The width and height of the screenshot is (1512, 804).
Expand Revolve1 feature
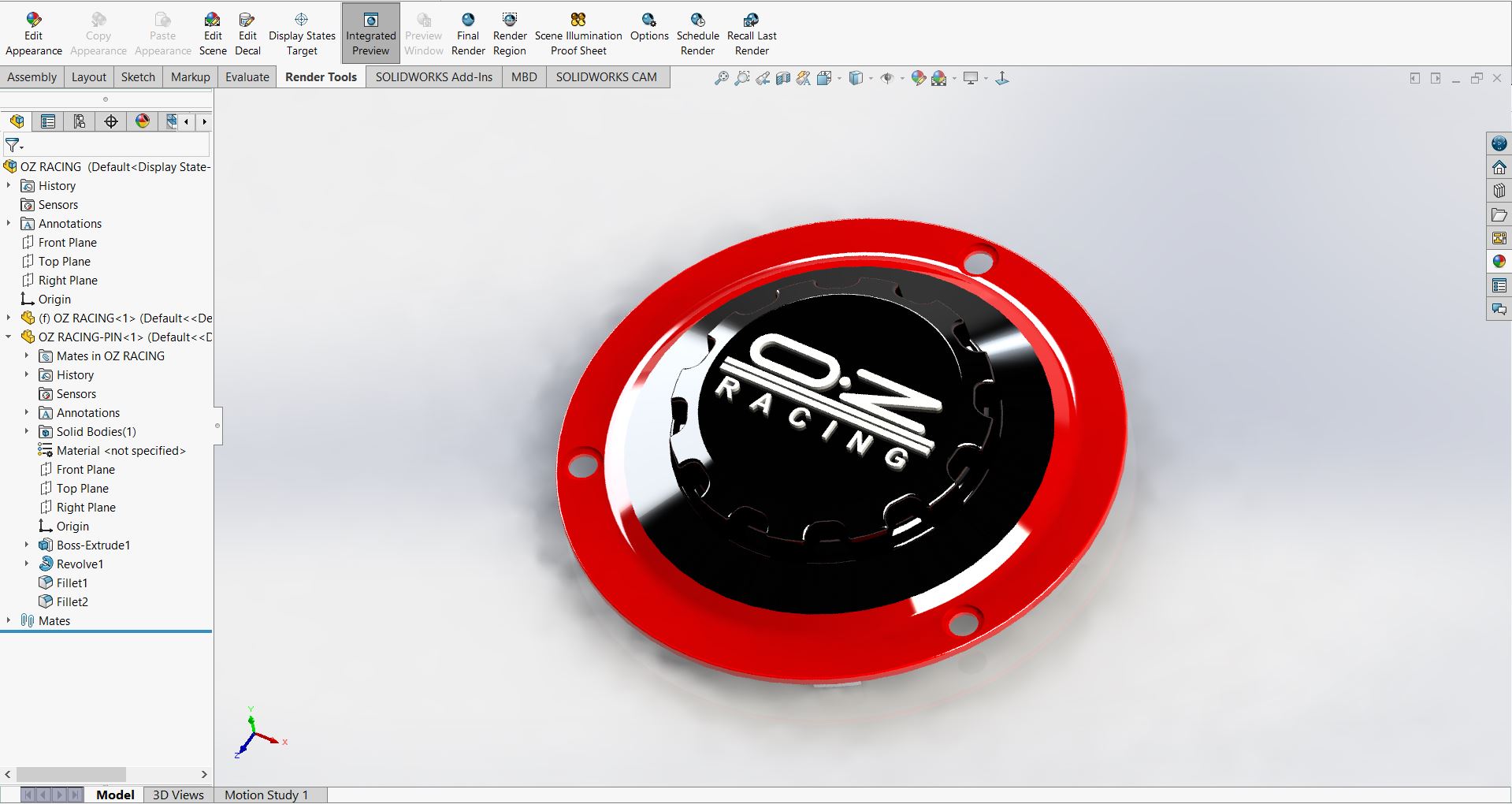point(27,564)
